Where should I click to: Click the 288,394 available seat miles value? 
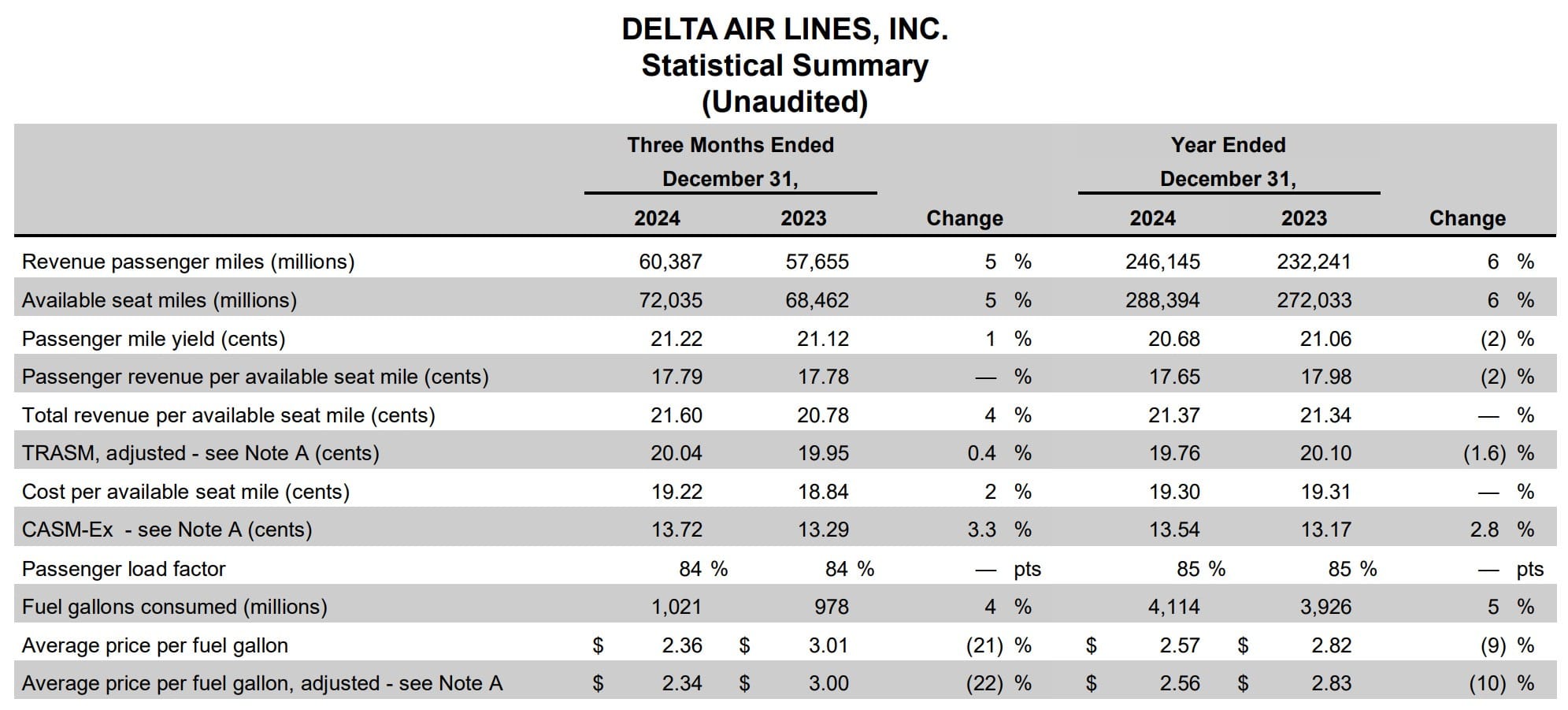(1162, 300)
